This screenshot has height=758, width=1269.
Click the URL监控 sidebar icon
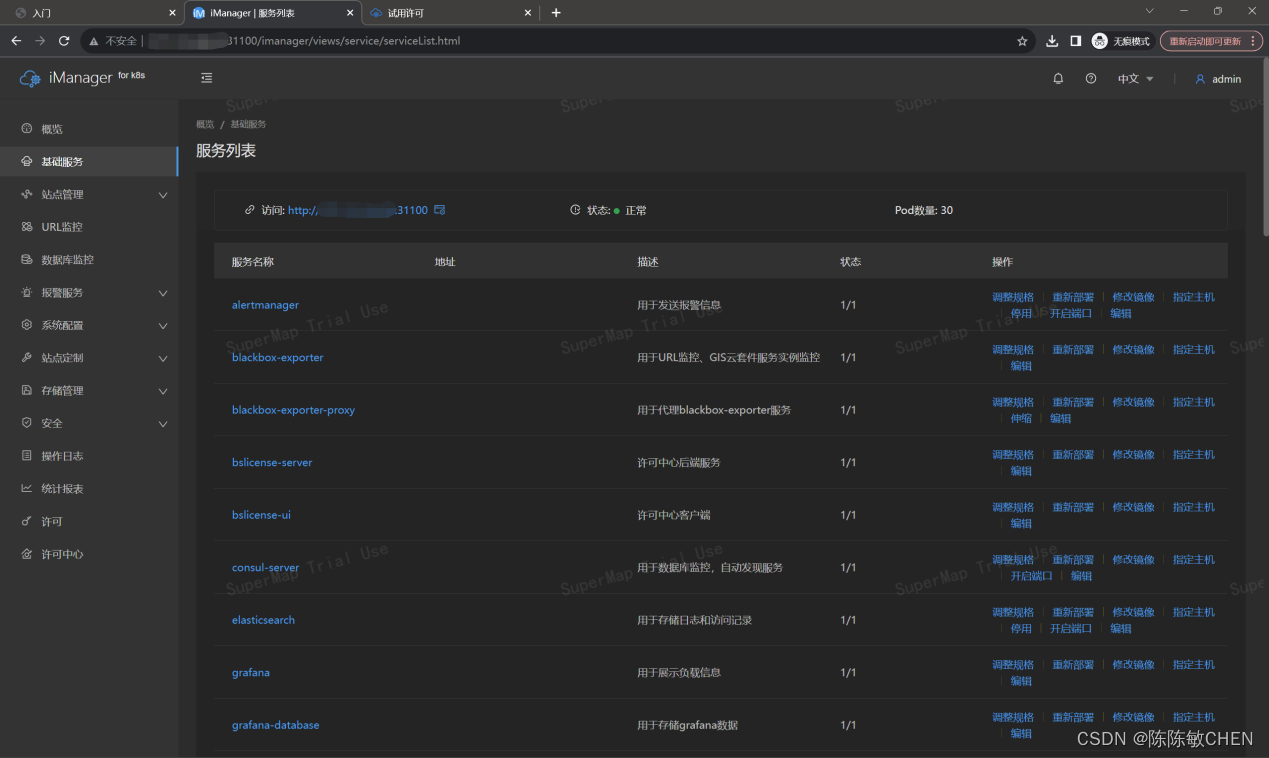pyautogui.click(x=27, y=227)
